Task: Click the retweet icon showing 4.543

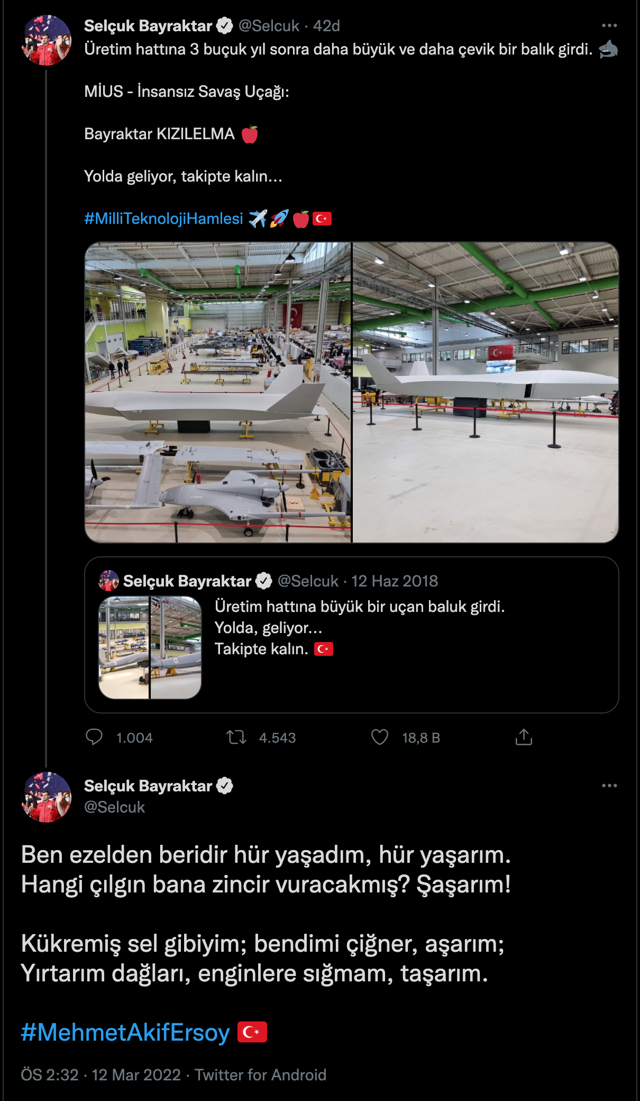Action: coord(236,737)
